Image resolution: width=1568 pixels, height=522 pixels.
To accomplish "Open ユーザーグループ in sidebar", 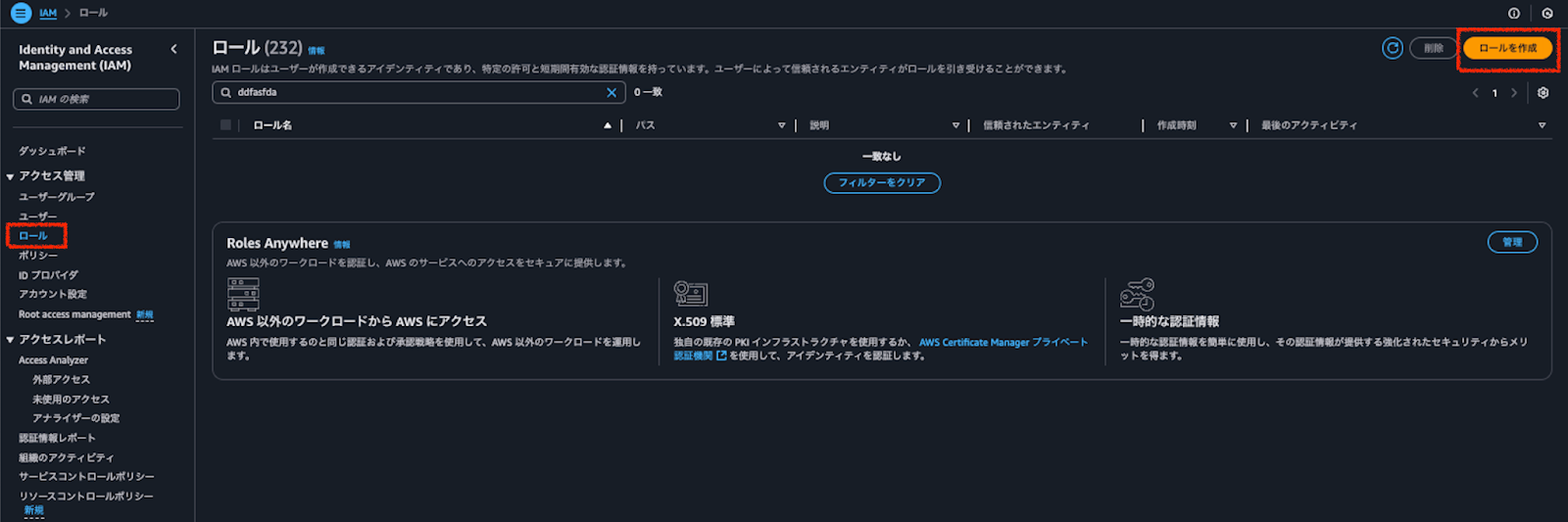I will 57,197.
